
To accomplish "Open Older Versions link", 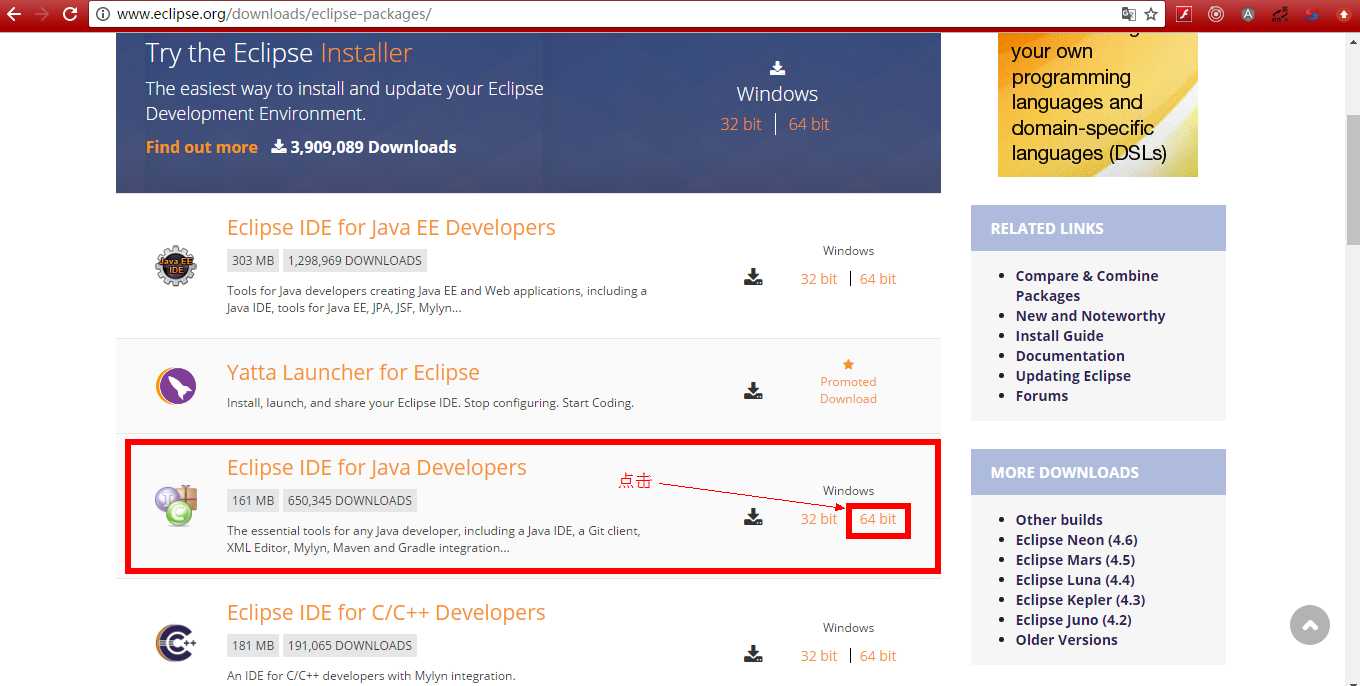I will pyautogui.click(x=1067, y=640).
